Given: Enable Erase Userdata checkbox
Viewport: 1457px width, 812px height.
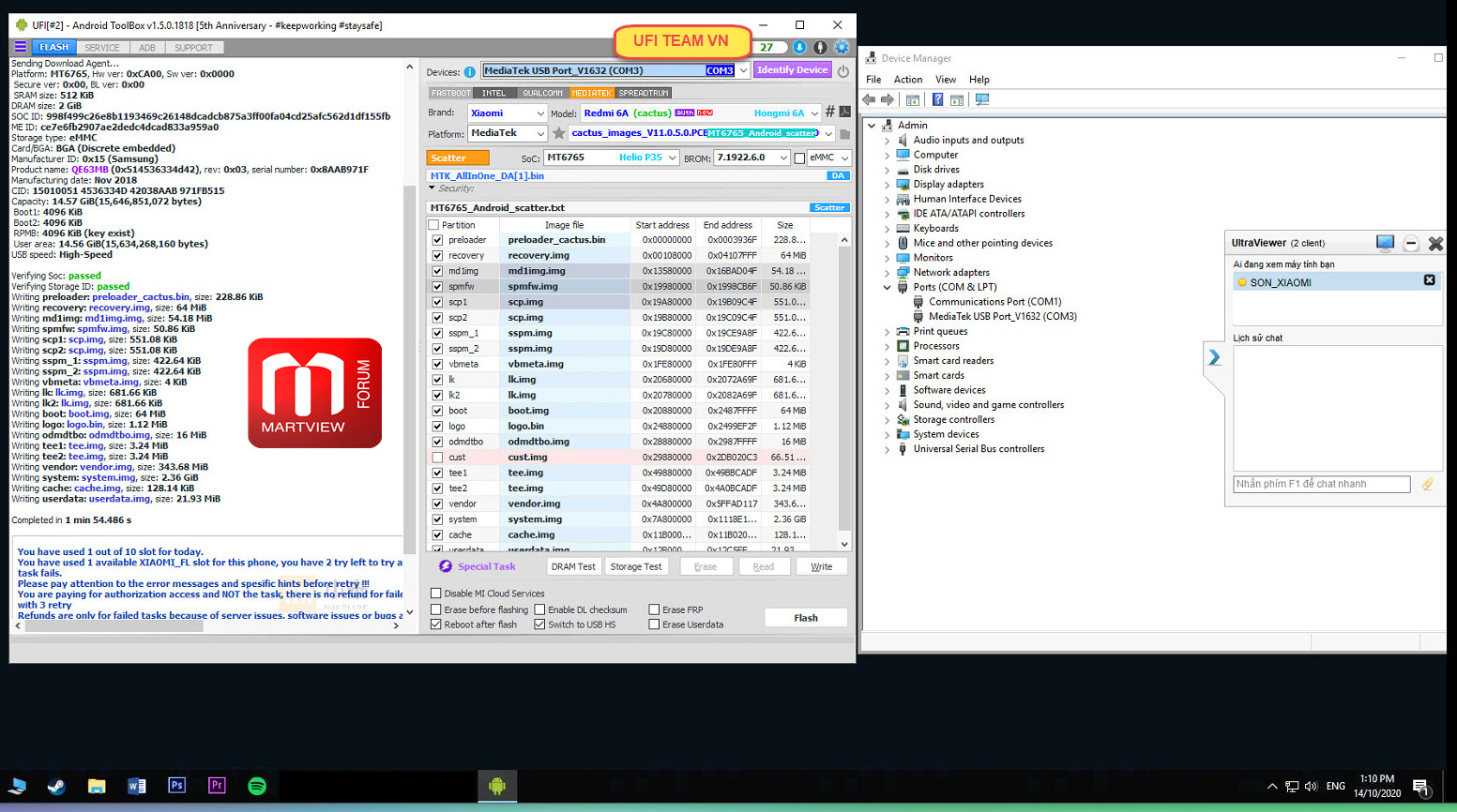Looking at the screenshot, I should 654,624.
